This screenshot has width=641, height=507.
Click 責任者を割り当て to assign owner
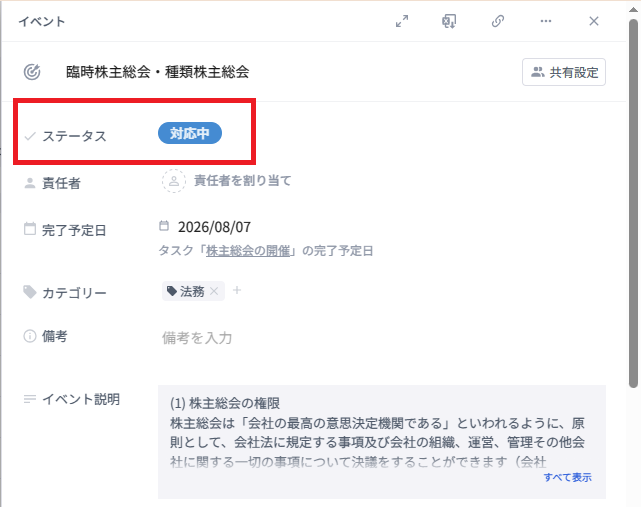[242, 181]
